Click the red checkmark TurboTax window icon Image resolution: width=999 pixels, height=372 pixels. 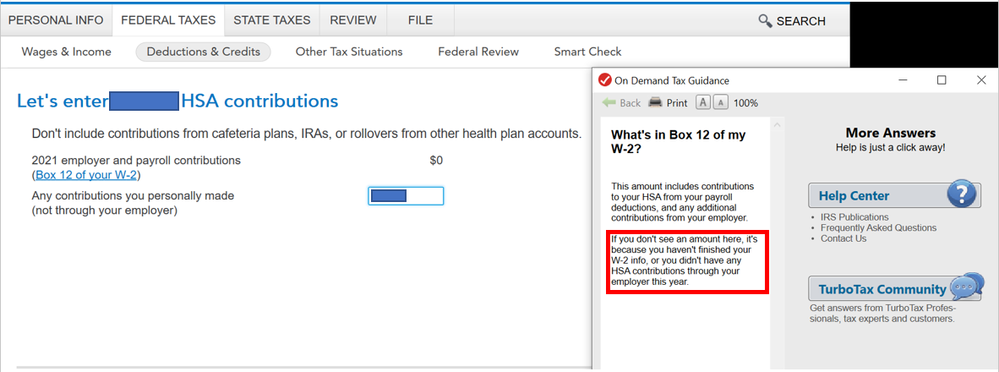(605, 80)
